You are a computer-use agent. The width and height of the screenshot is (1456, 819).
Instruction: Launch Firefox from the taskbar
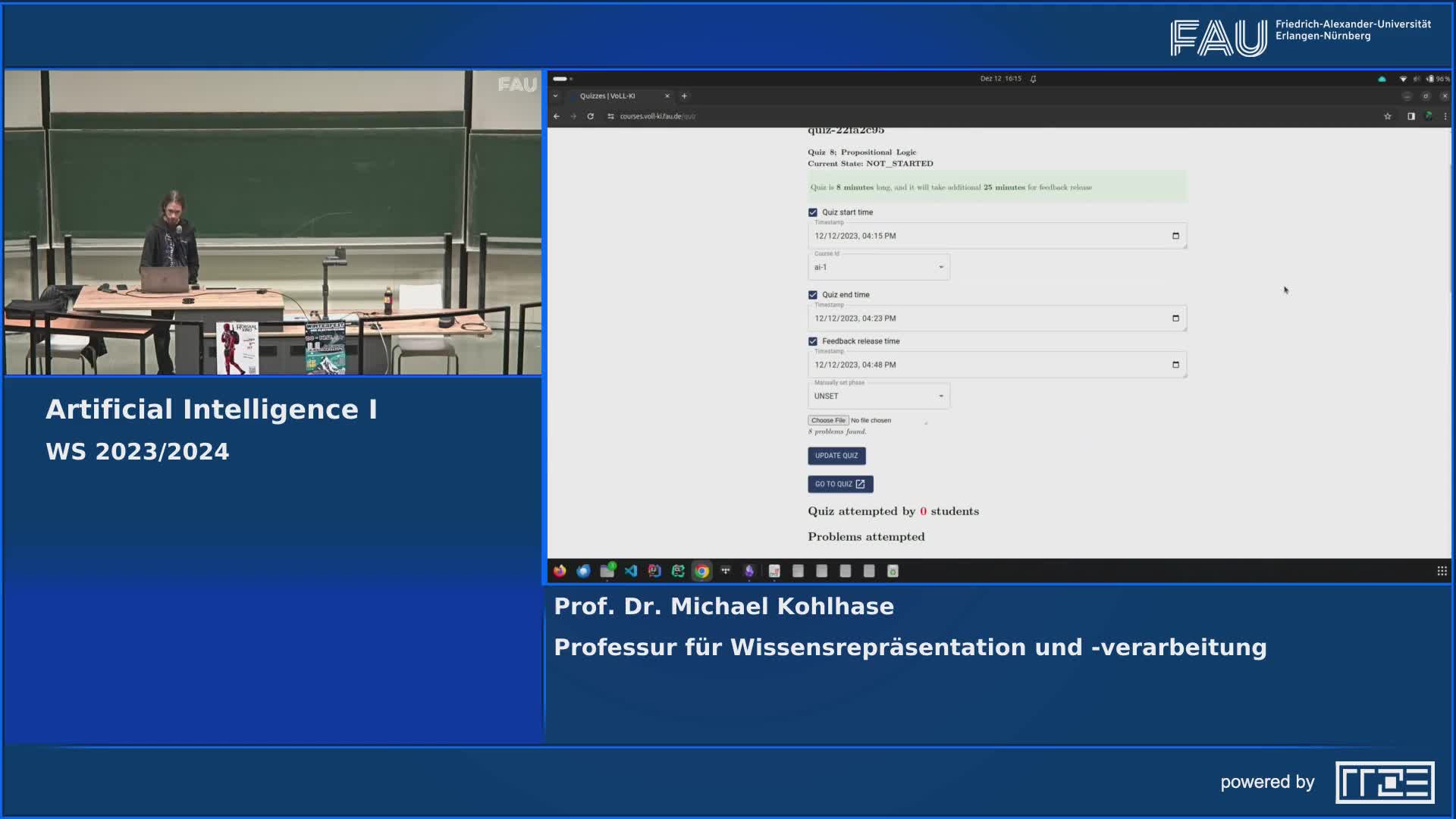560,571
